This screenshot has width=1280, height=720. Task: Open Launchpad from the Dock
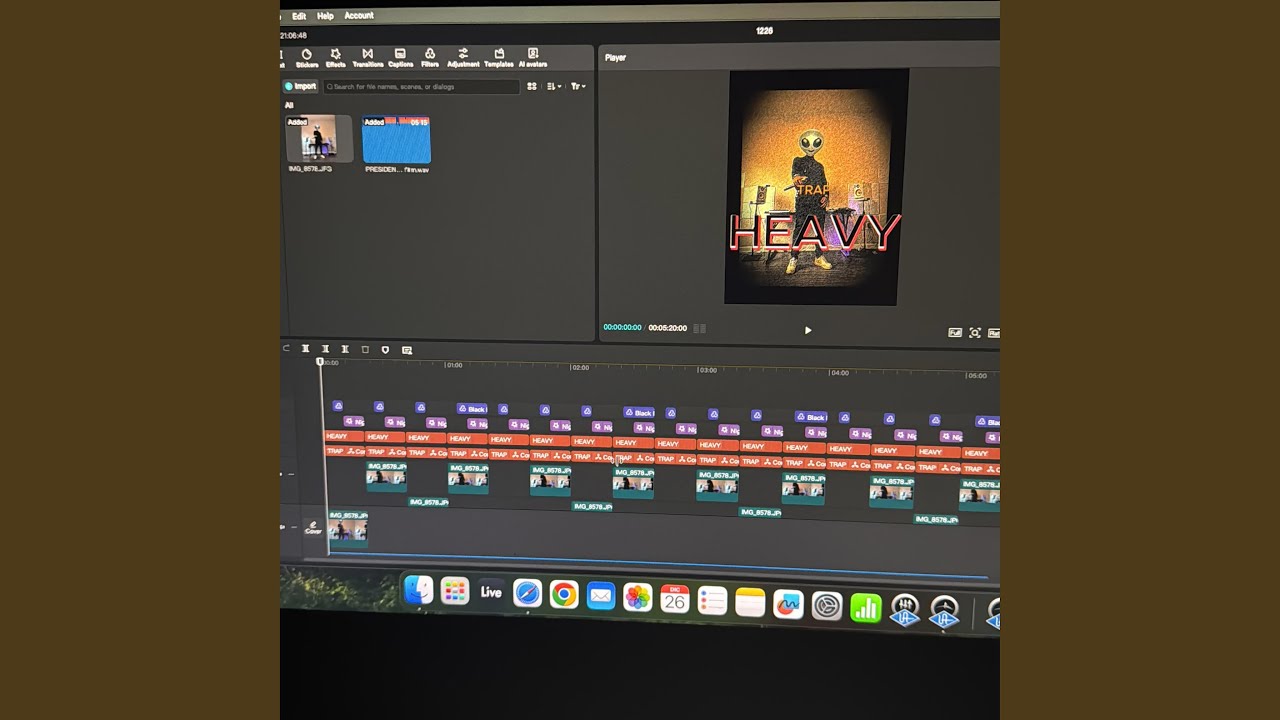click(x=455, y=592)
